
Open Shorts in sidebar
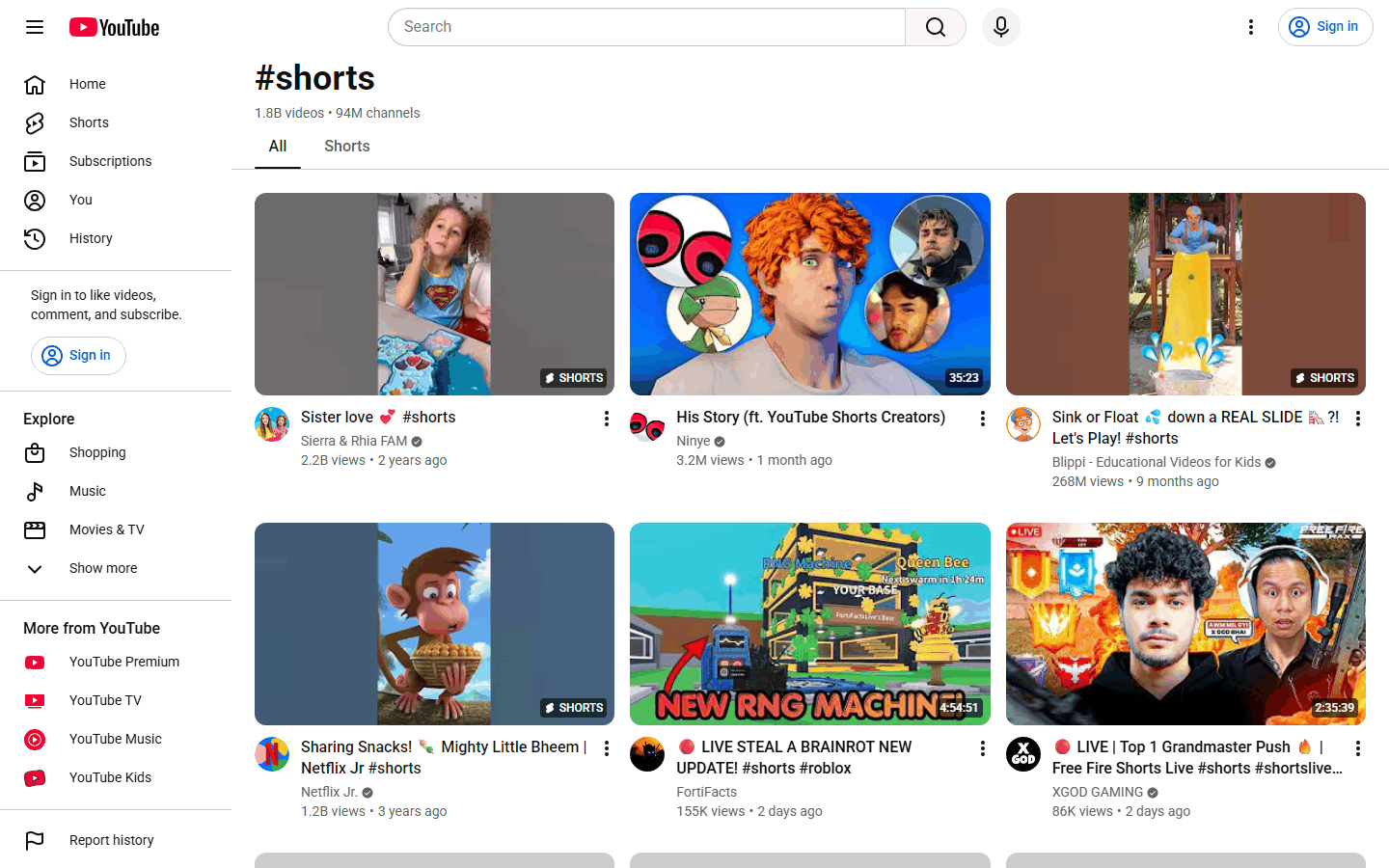[116, 122]
